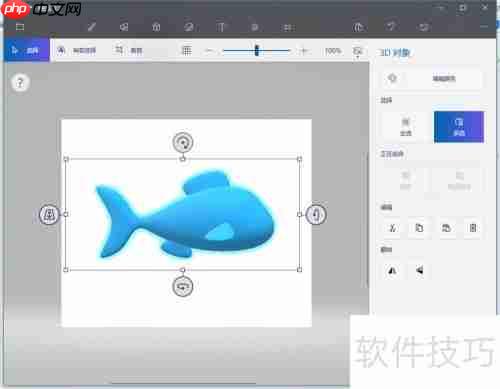The width and height of the screenshot is (500, 389).
Task: Click the Magic select button
Action: tap(77, 50)
